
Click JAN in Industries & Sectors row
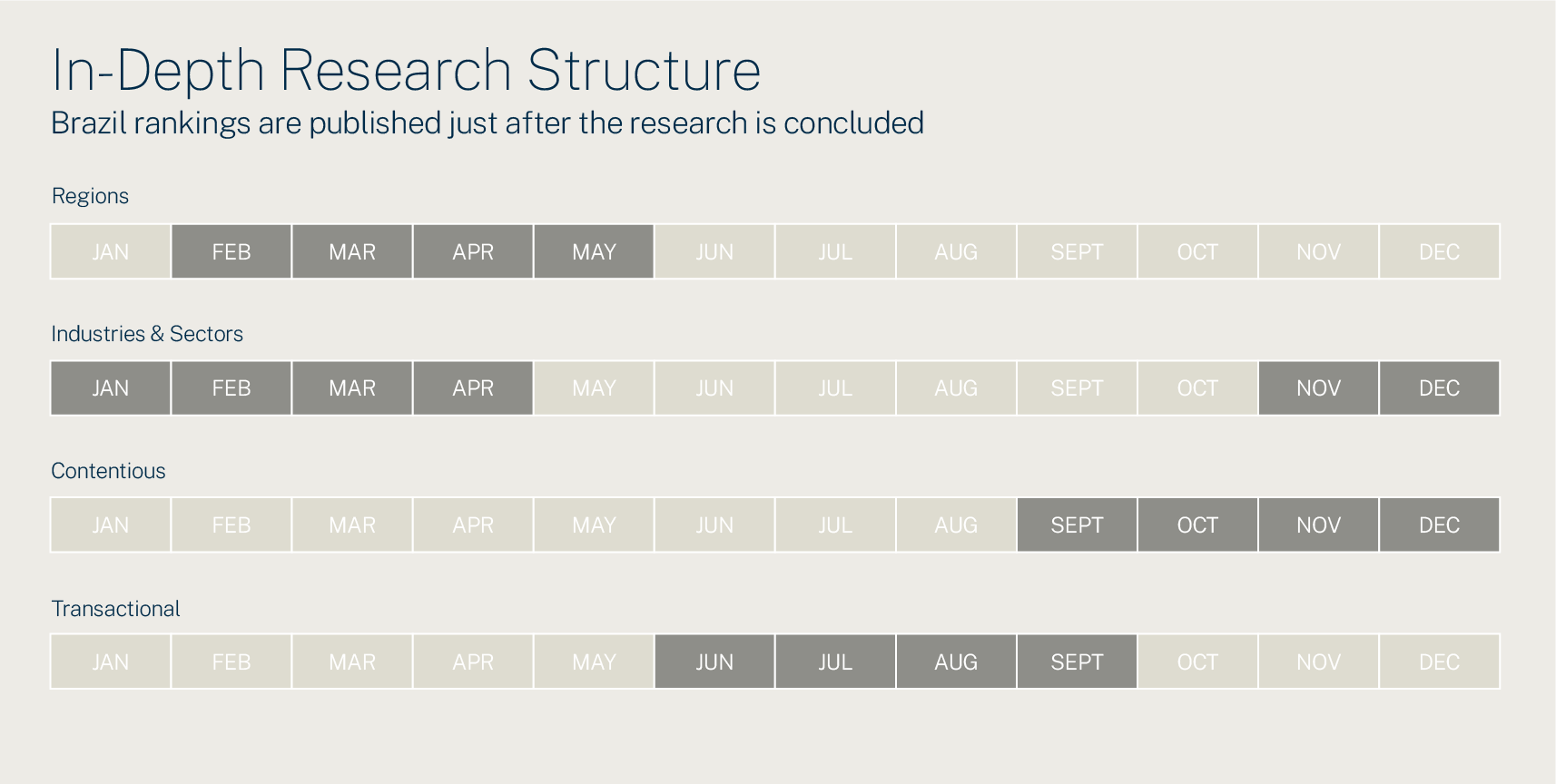coord(111,388)
